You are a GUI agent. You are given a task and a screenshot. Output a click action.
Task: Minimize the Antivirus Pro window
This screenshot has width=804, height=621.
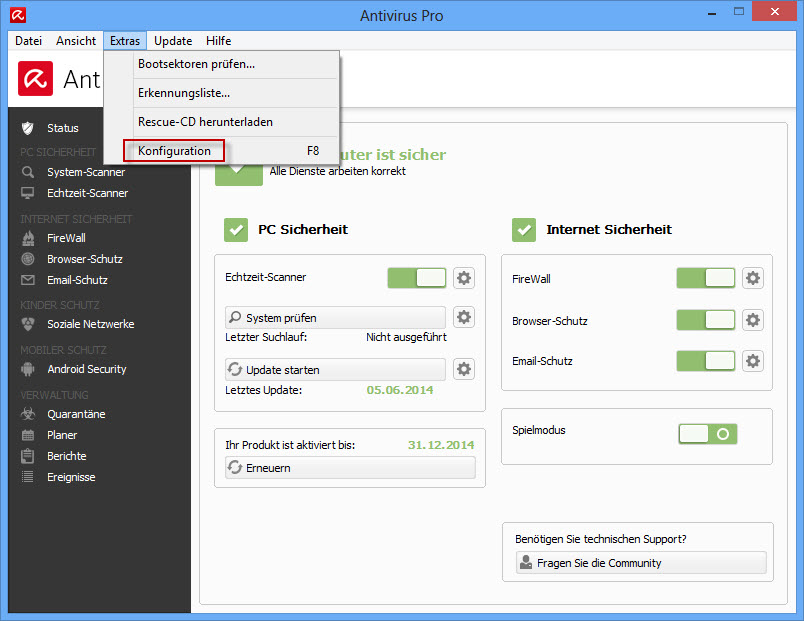tap(712, 13)
